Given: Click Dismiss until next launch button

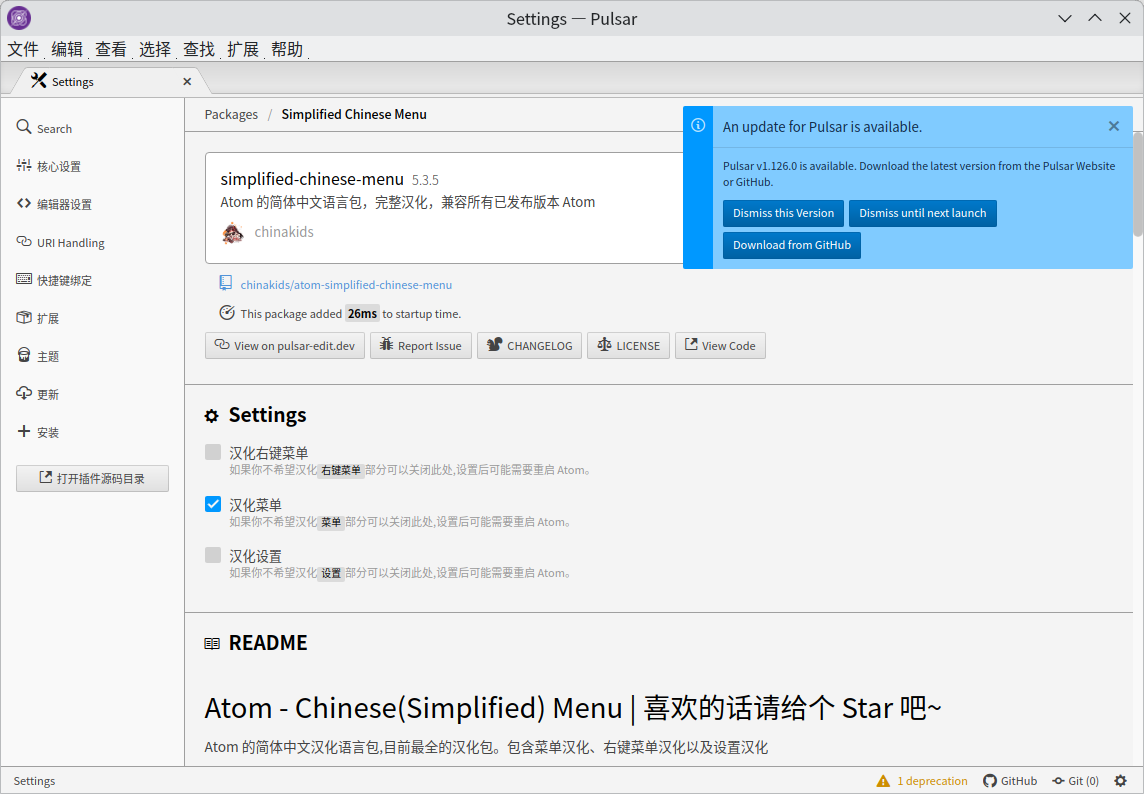Looking at the screenshot, I should [x=923, y=213].
